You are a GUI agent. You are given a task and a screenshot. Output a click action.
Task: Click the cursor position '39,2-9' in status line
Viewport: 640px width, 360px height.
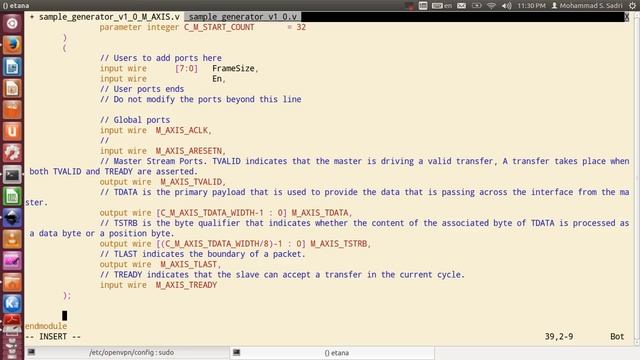[559, 337]
